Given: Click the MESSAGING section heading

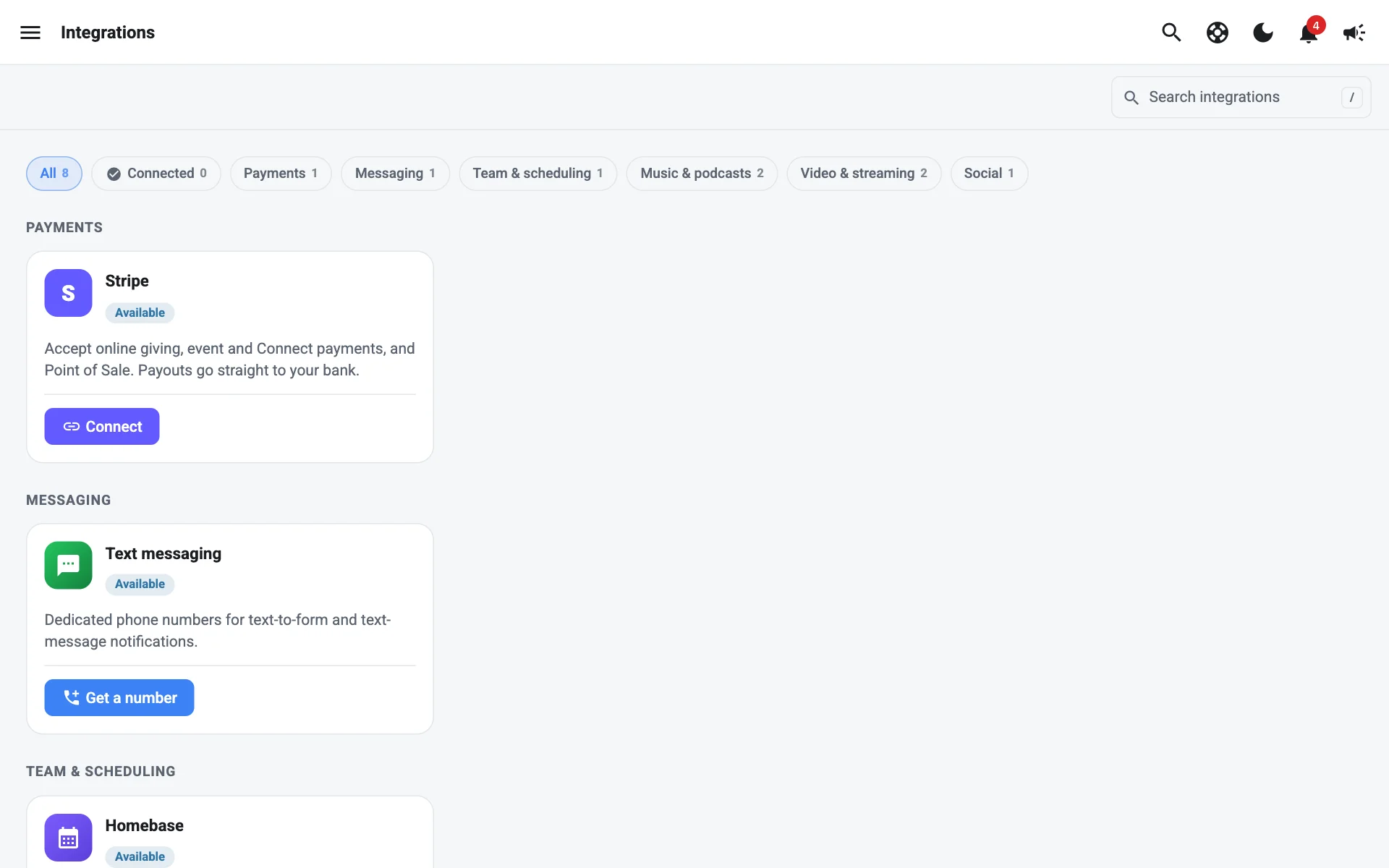Looking at the screenshot, I should (x=69, y=501).
